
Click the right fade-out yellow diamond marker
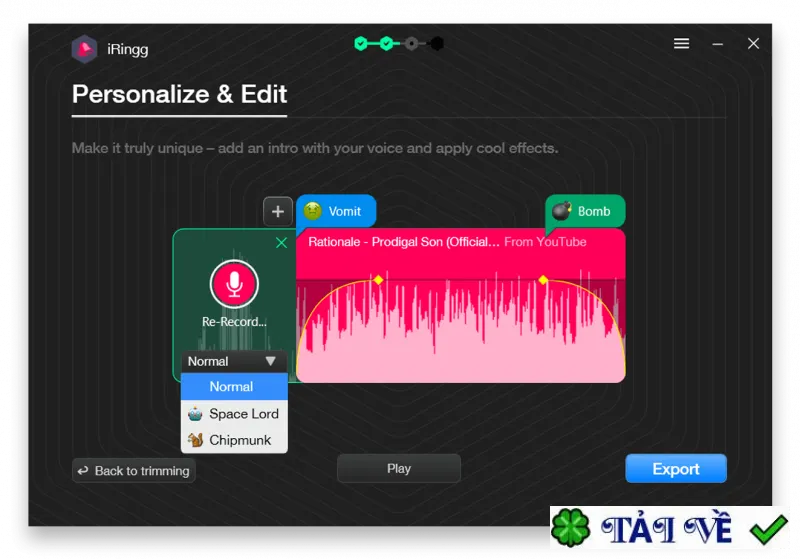[543, 280]
